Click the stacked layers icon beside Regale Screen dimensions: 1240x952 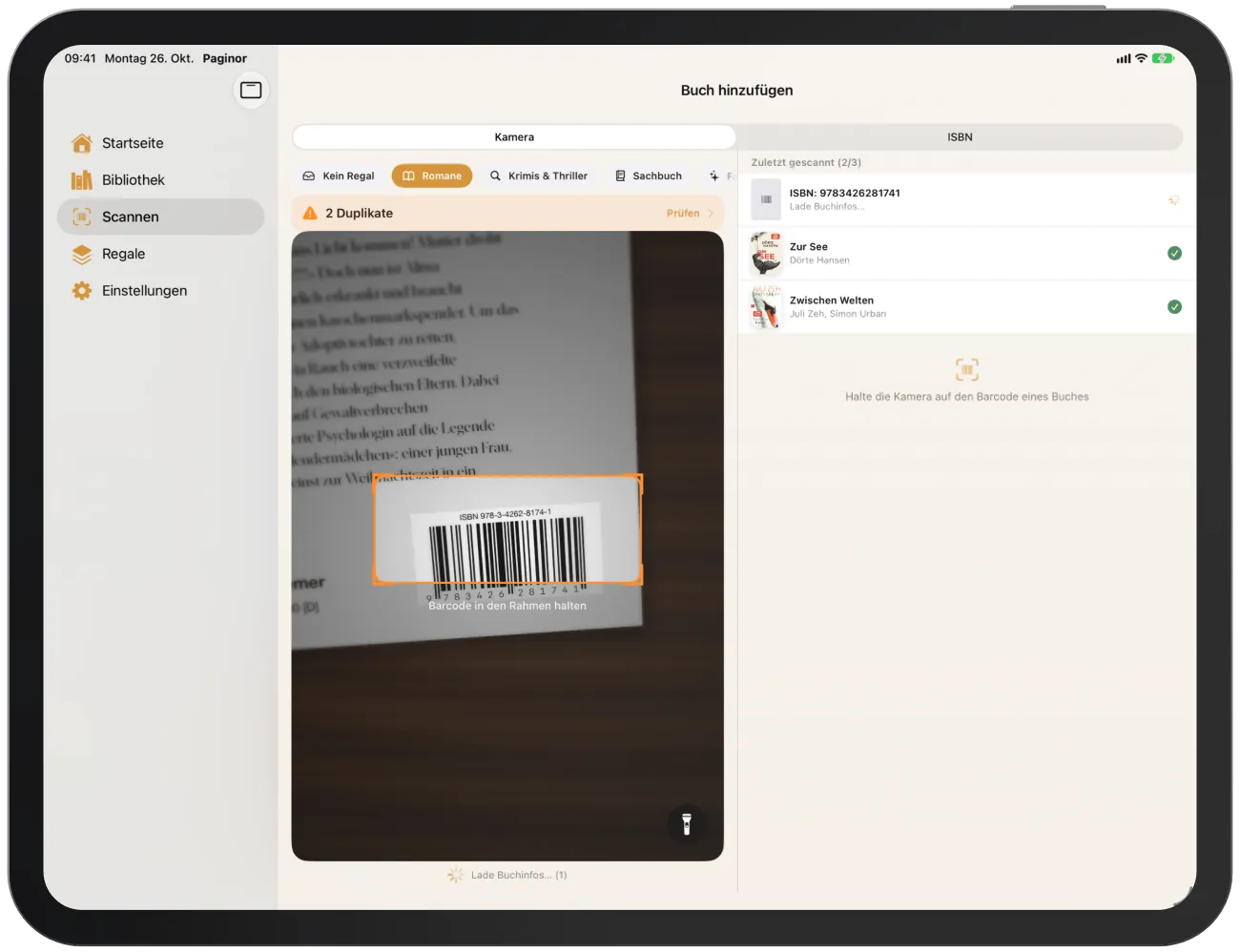(x=82, y=254)
